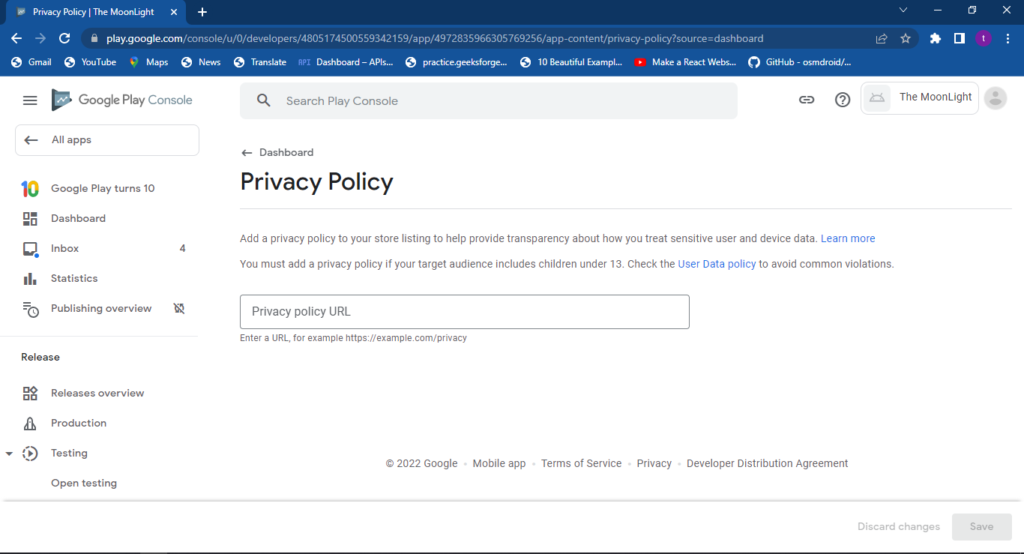Viewport: 1024px width, 554px height.
Task: Open the Production release page
Action: [78, 423]
